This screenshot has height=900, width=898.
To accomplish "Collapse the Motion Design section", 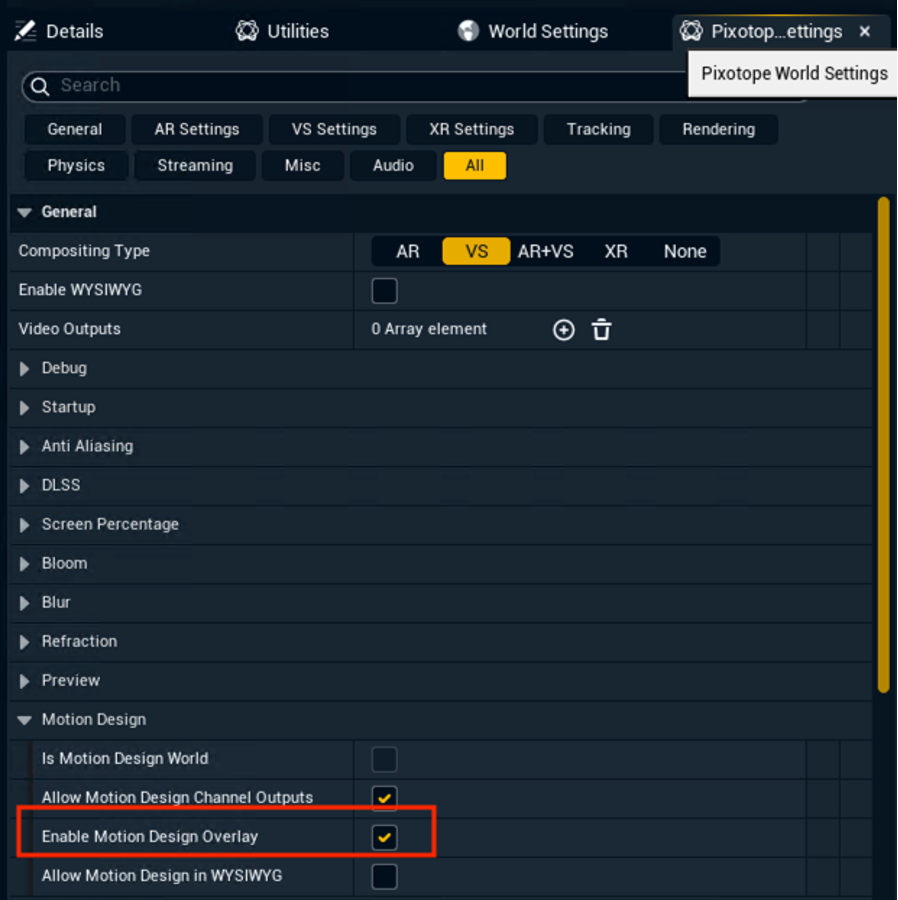I will (25, 720).
